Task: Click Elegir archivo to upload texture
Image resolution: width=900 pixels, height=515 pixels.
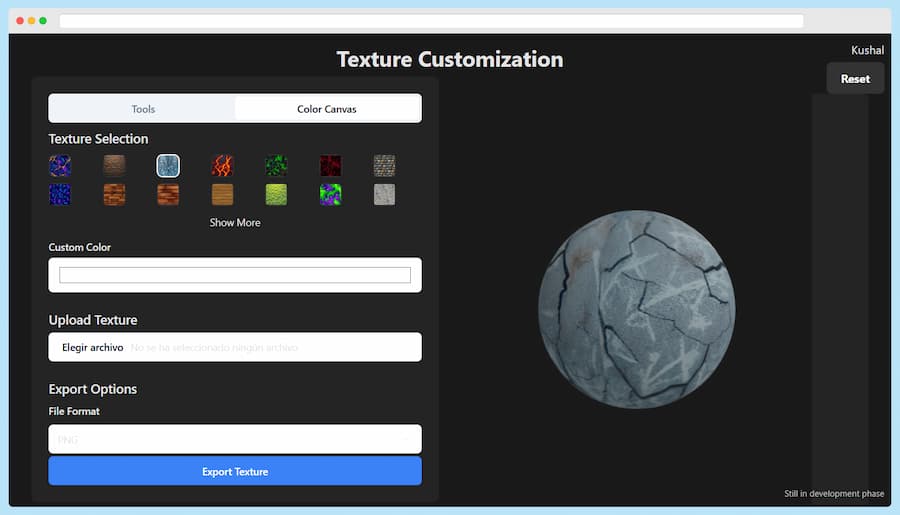Action: point(93,347)
